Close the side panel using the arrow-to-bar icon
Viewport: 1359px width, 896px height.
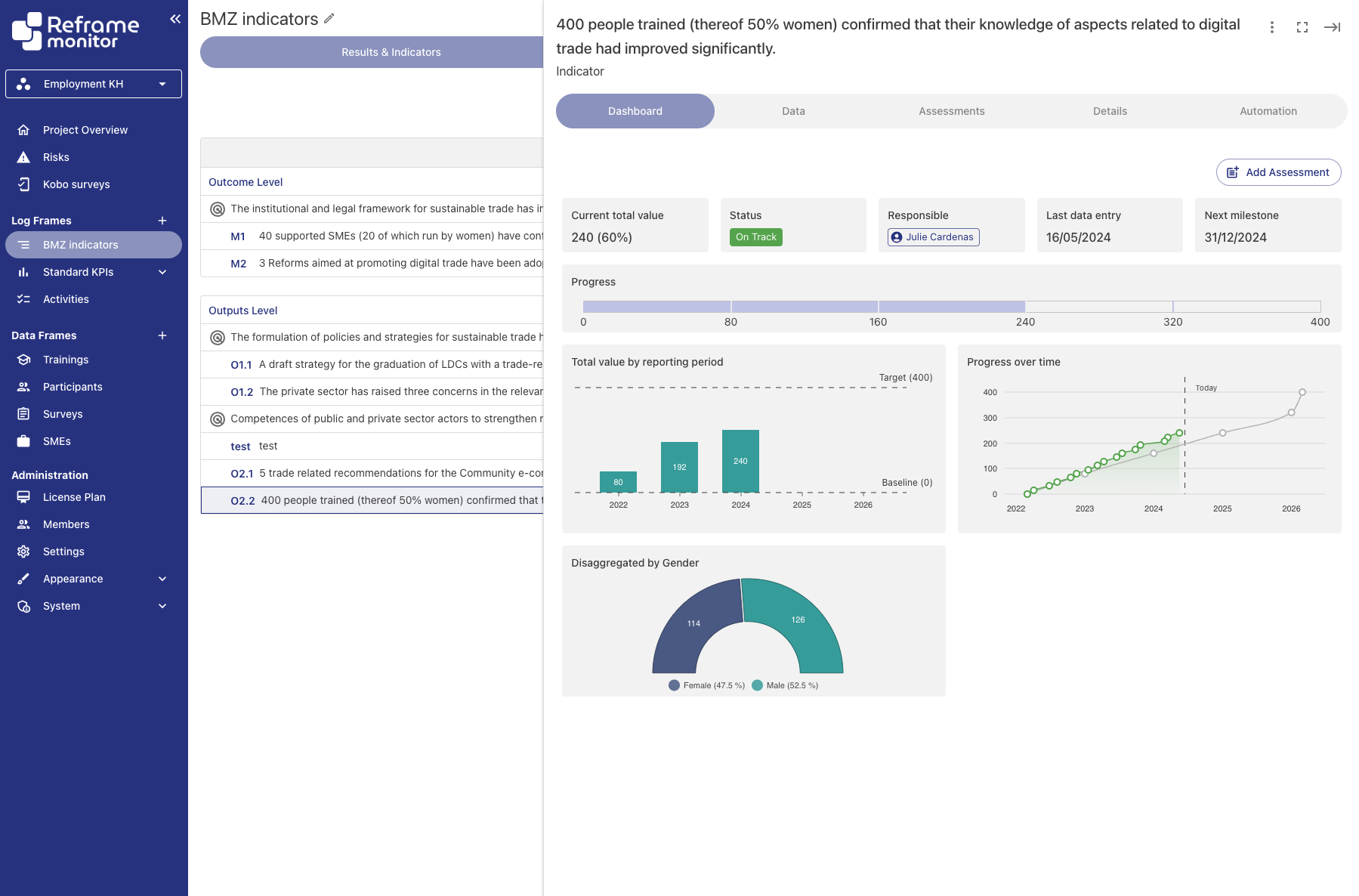1332,27
